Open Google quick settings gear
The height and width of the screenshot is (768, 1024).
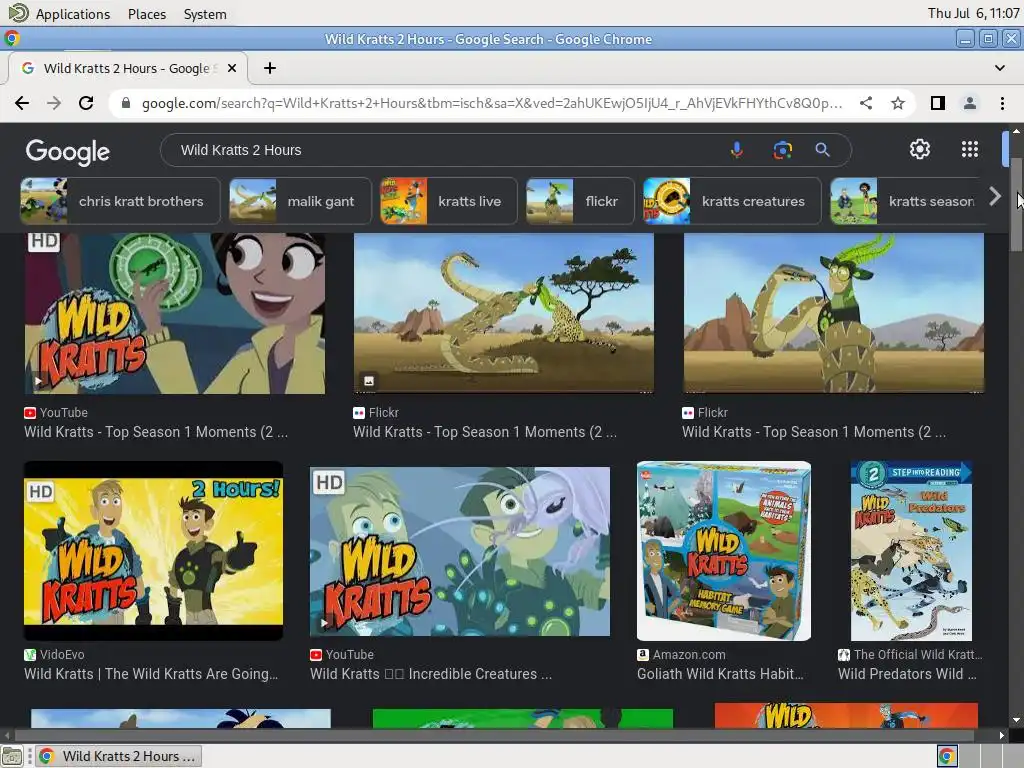tap(920, 150)
